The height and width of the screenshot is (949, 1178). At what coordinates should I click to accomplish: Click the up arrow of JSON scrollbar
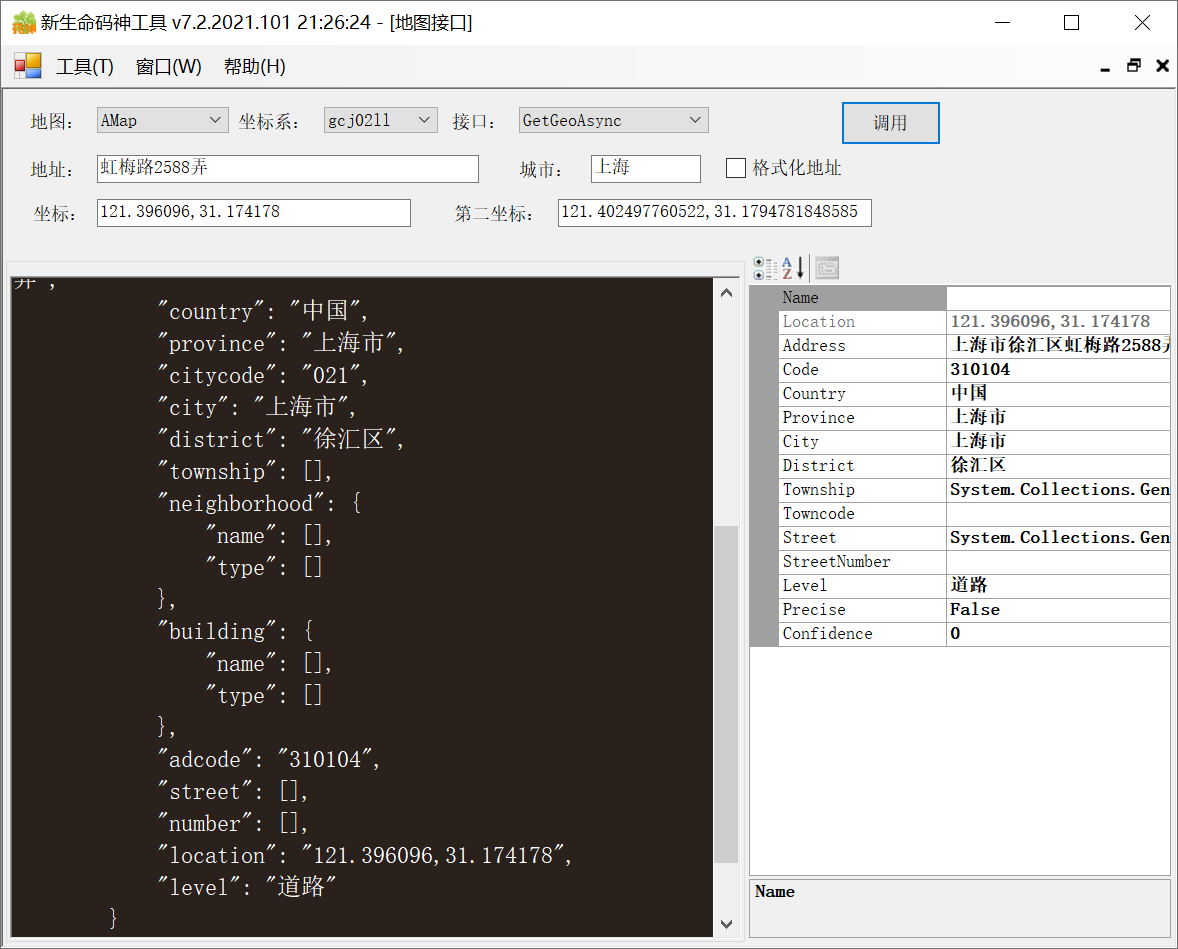click(726, 292)
